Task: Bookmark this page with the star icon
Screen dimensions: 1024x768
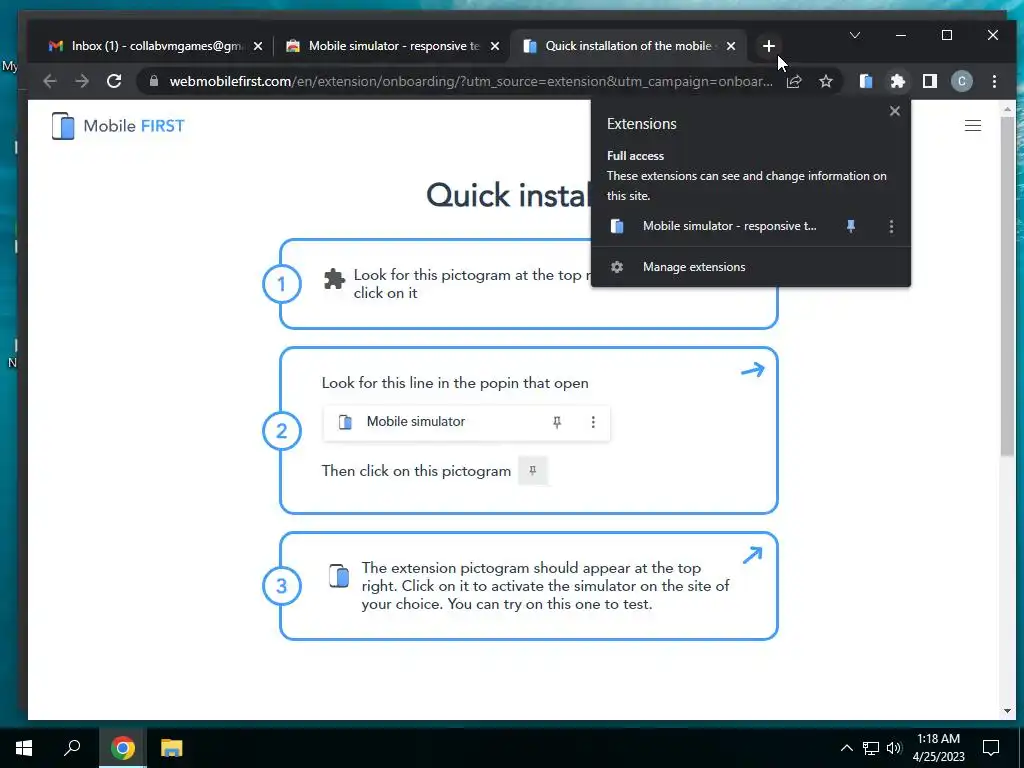Action: [826, 81]
